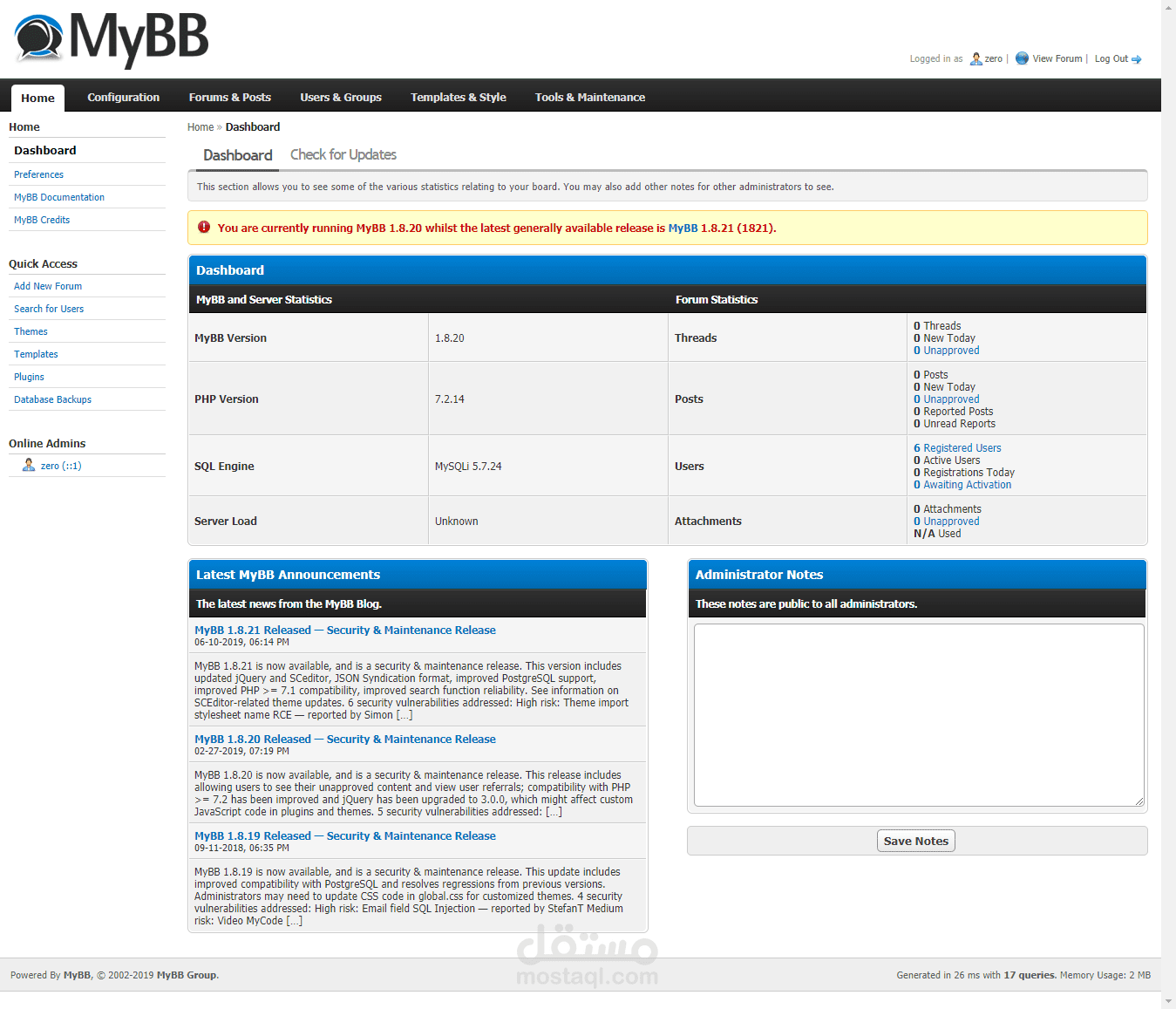This screenshot has height=1009, width=1176.
Task: Click the page scrollbar up arrow
Action: 1169,7
